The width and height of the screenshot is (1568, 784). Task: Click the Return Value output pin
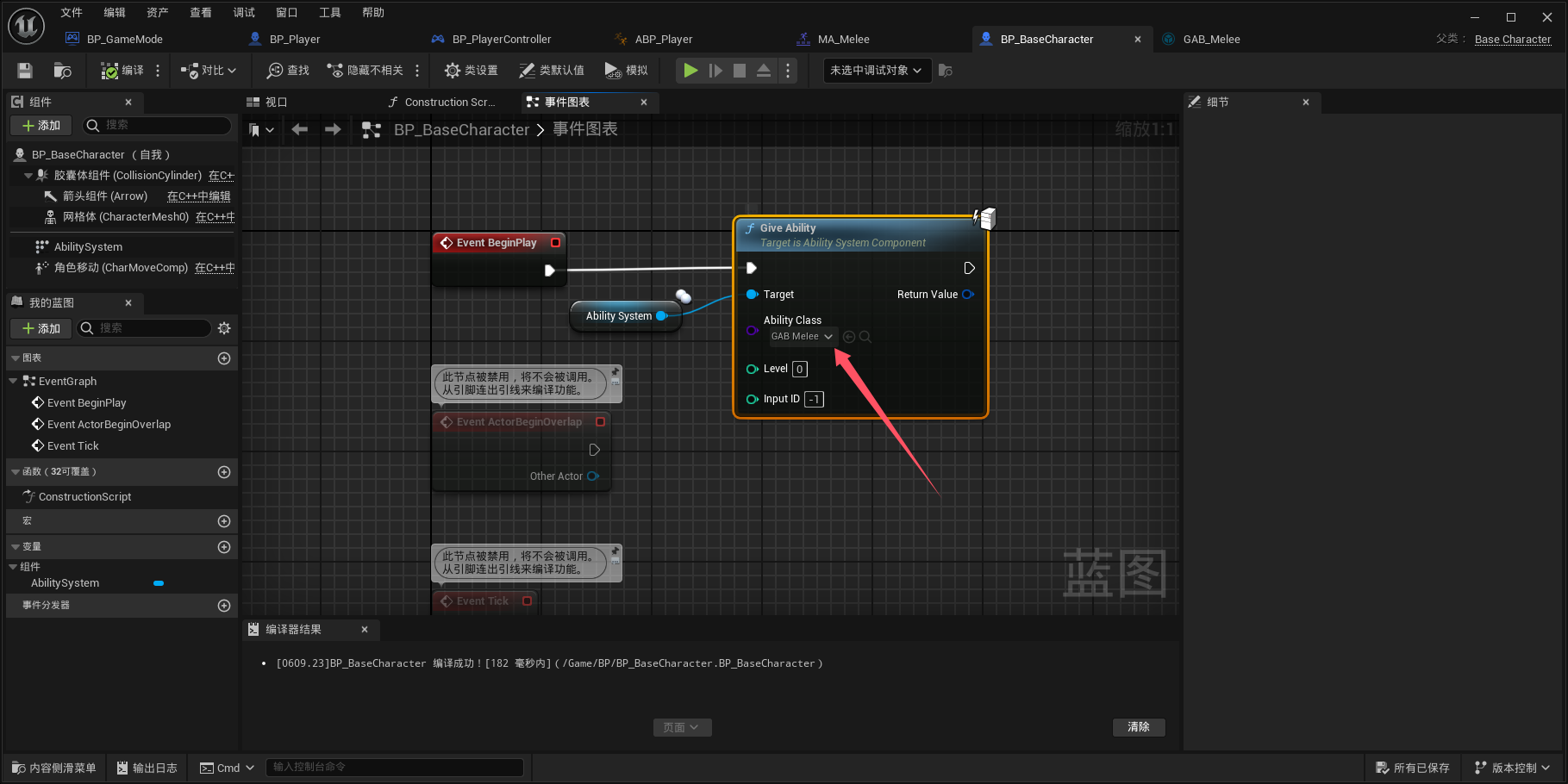point(968,295)
